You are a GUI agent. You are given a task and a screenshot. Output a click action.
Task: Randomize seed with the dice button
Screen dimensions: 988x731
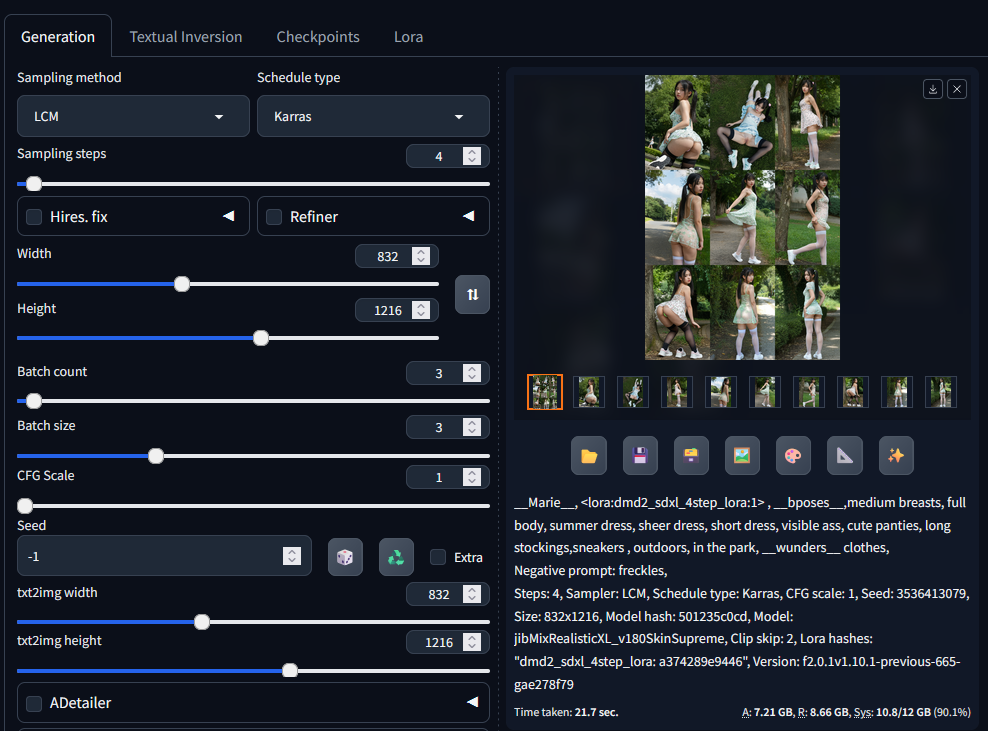pyautogui.click(x=345, y=557)
